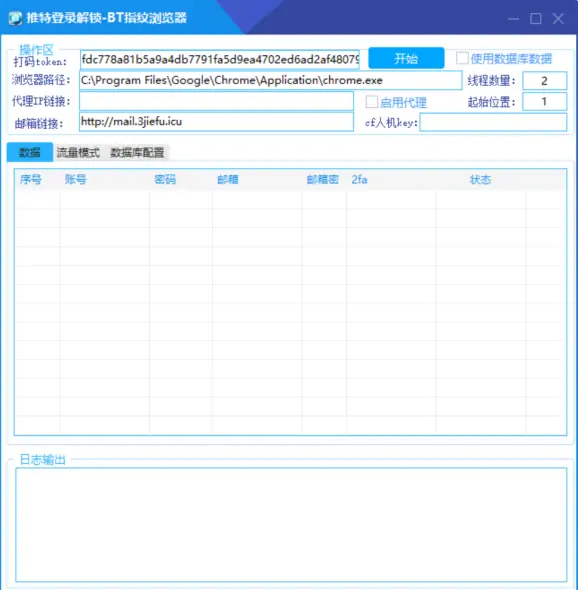
Task: Open the 数据库配置 tab
Action: pos(137,152)
